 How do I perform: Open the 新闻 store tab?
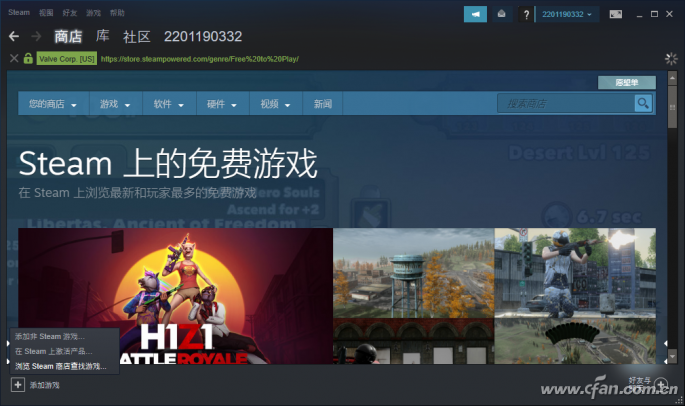tap(322, 104)
